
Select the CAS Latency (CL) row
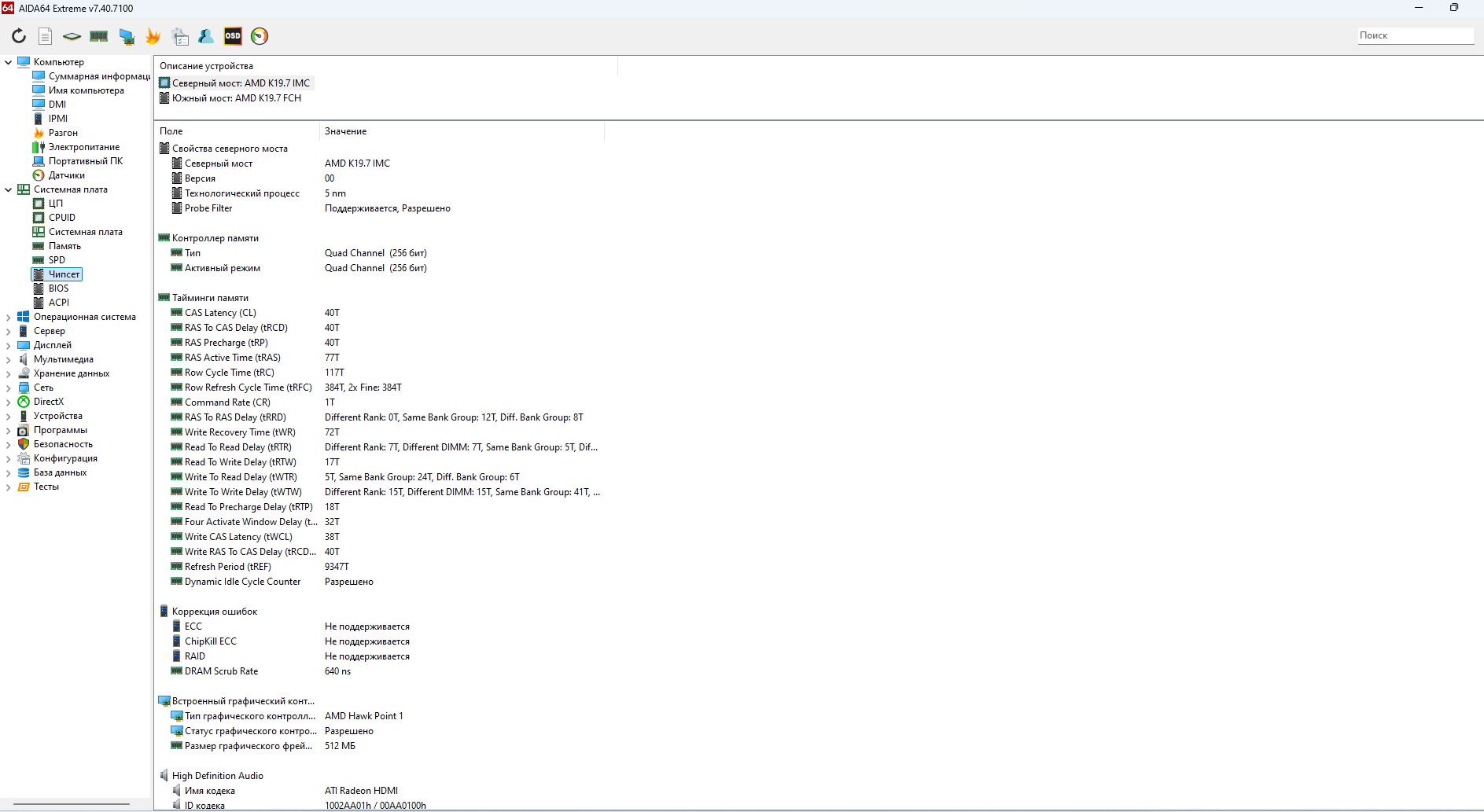(378, 313)
